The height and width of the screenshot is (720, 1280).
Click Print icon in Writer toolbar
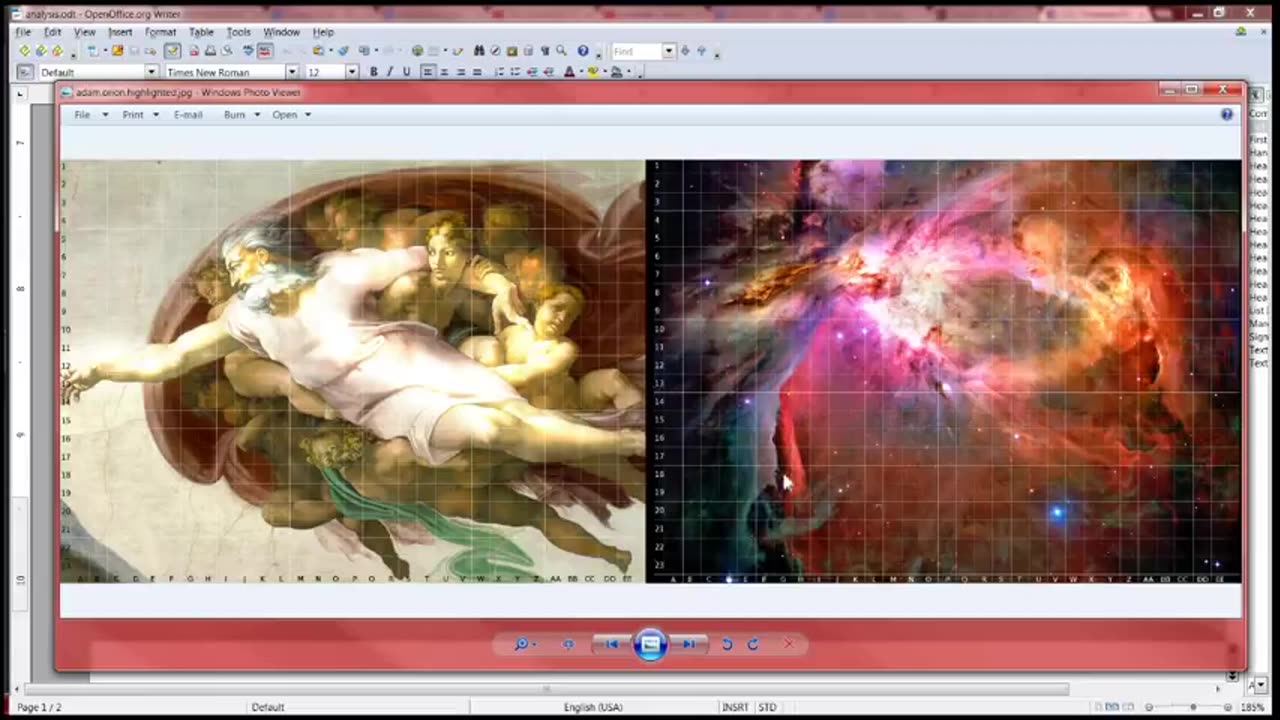[x=210, y=51]
